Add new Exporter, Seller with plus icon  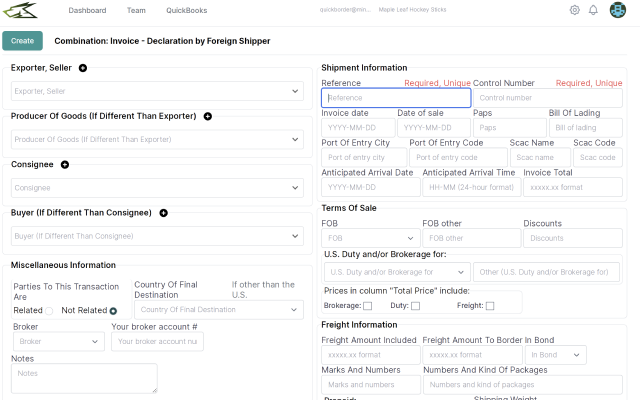point(83,68)
